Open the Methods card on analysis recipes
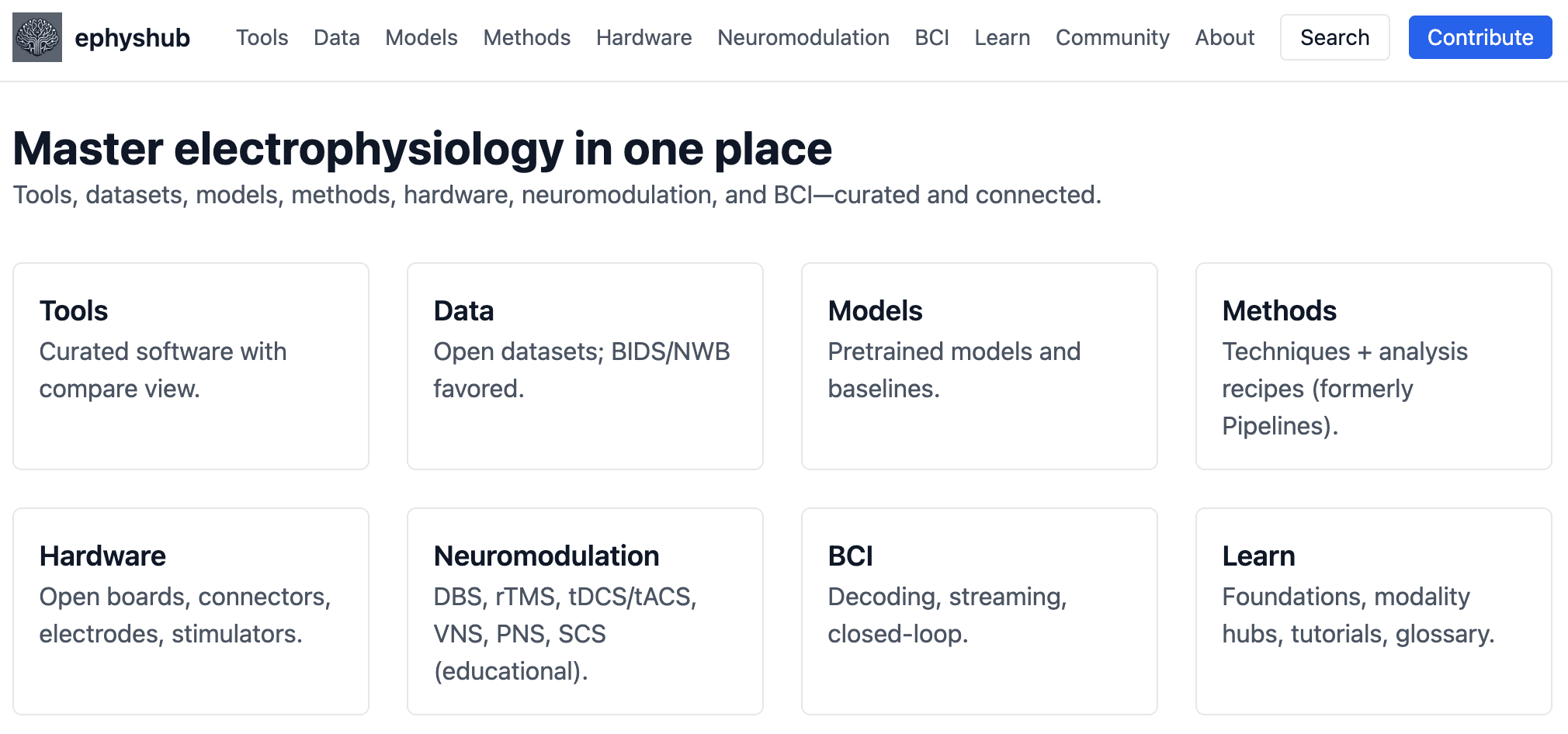The height and width of the screenshot is (734, 1568). click(x=1374, y=365)
